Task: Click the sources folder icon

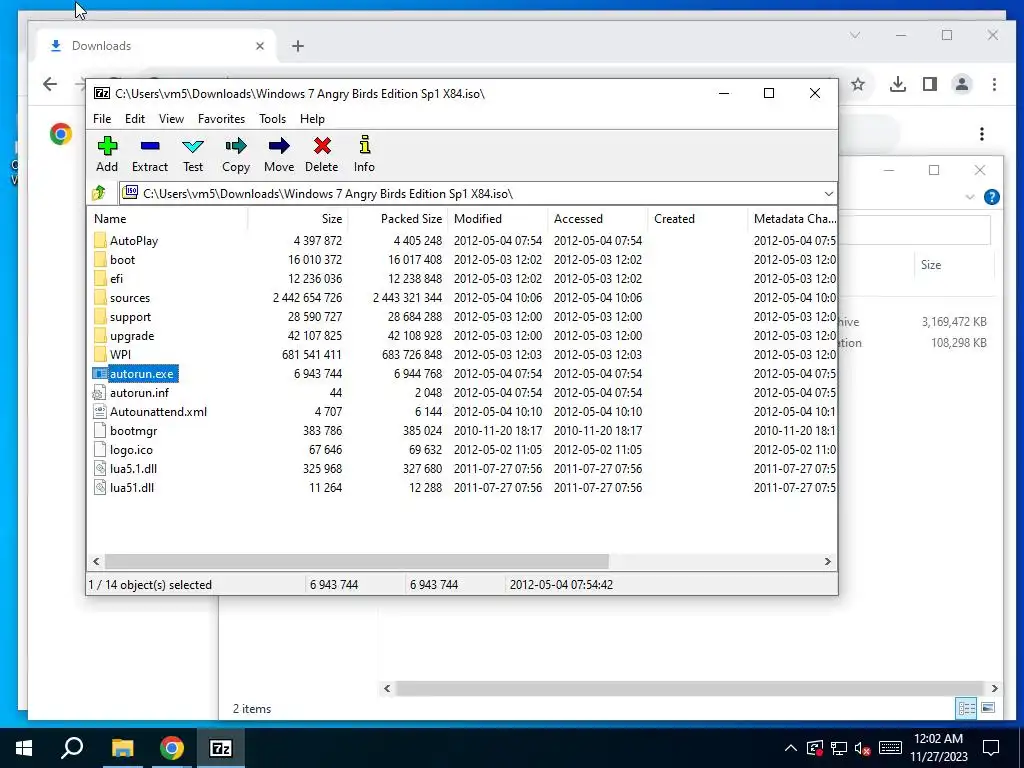Action: point(100,298)
